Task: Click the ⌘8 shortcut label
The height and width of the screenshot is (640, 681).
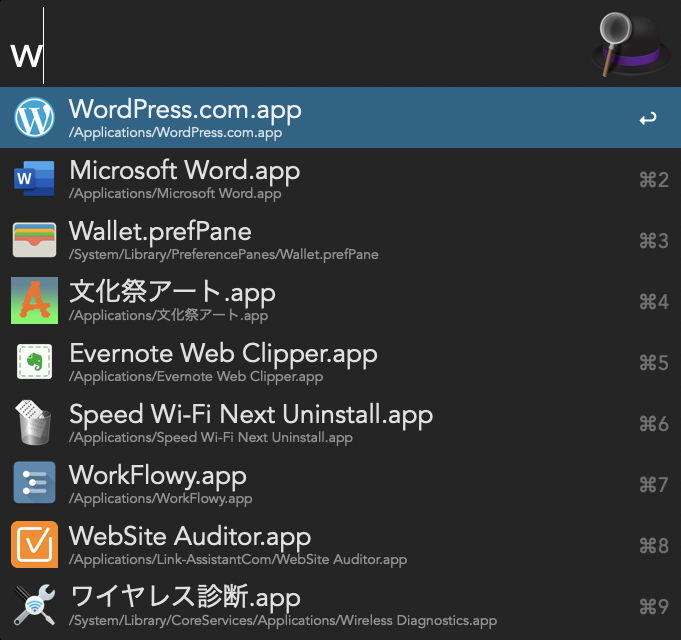Action: click(654, 546)
